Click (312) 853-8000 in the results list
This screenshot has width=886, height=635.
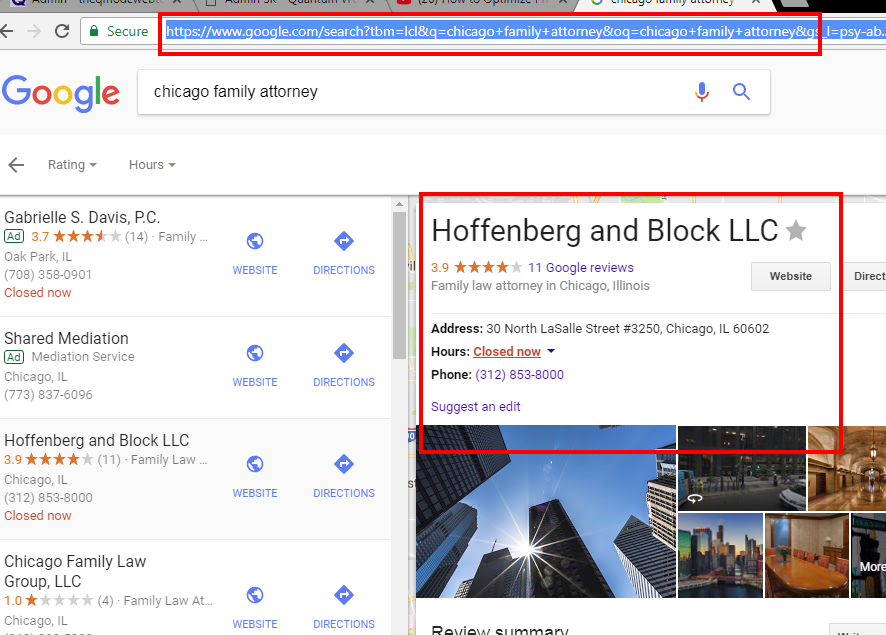[48, 498]
